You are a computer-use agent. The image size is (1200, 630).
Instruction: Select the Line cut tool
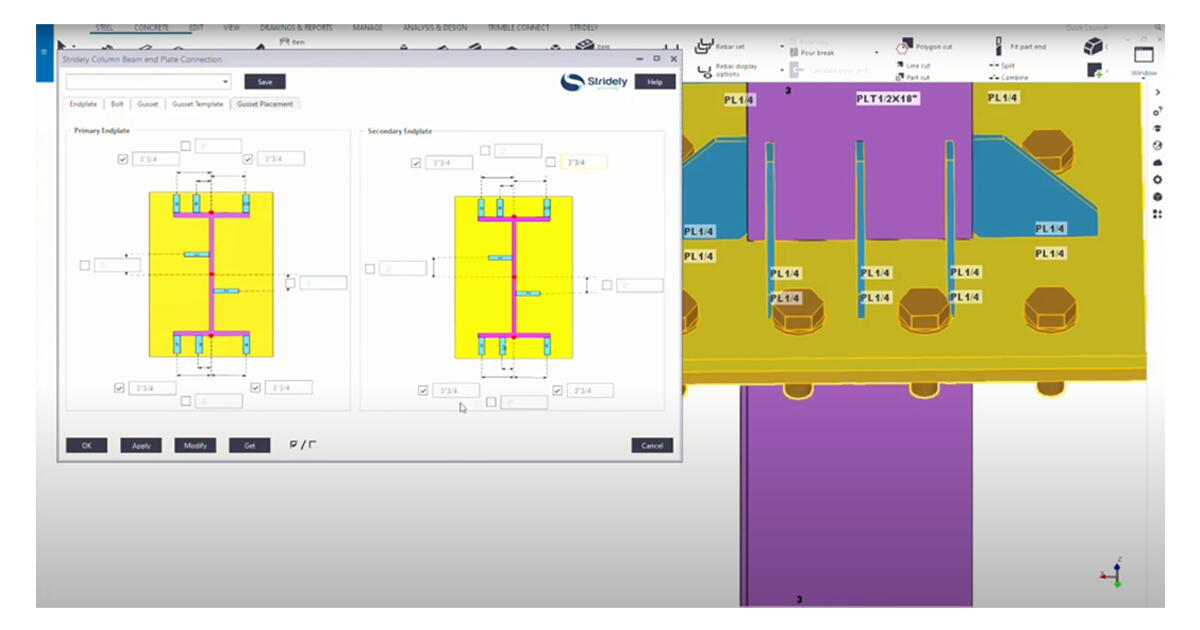click(x=917, y=66)
